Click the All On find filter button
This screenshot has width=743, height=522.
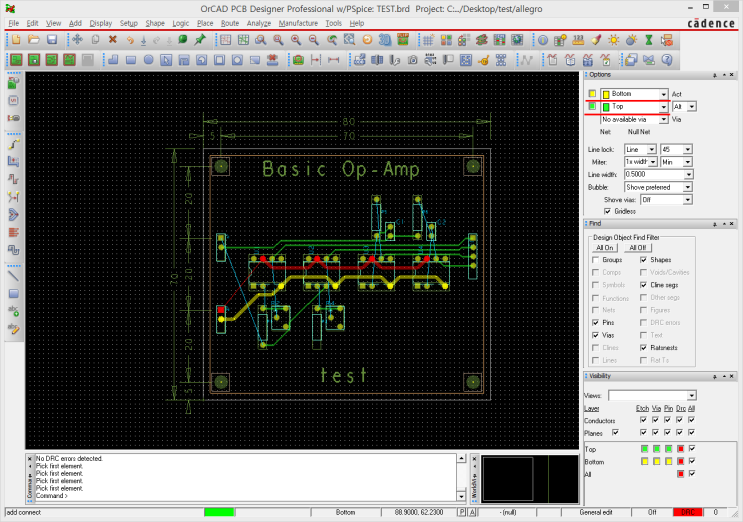(605, 247)
